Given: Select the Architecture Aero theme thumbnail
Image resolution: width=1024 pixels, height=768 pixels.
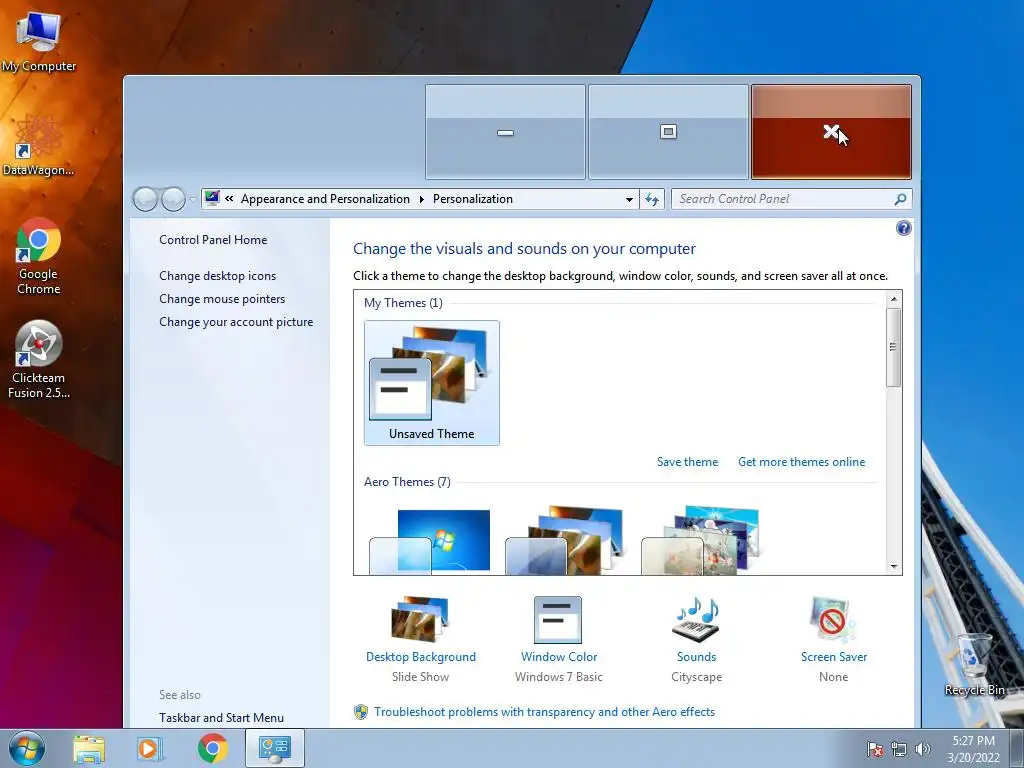Looking at the screenshot, I should pyautogui.click(x=566, y=541).
